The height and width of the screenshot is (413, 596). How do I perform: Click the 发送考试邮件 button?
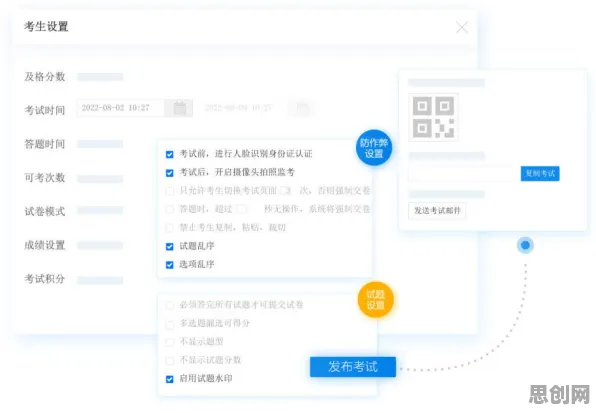tap(437, 211)
